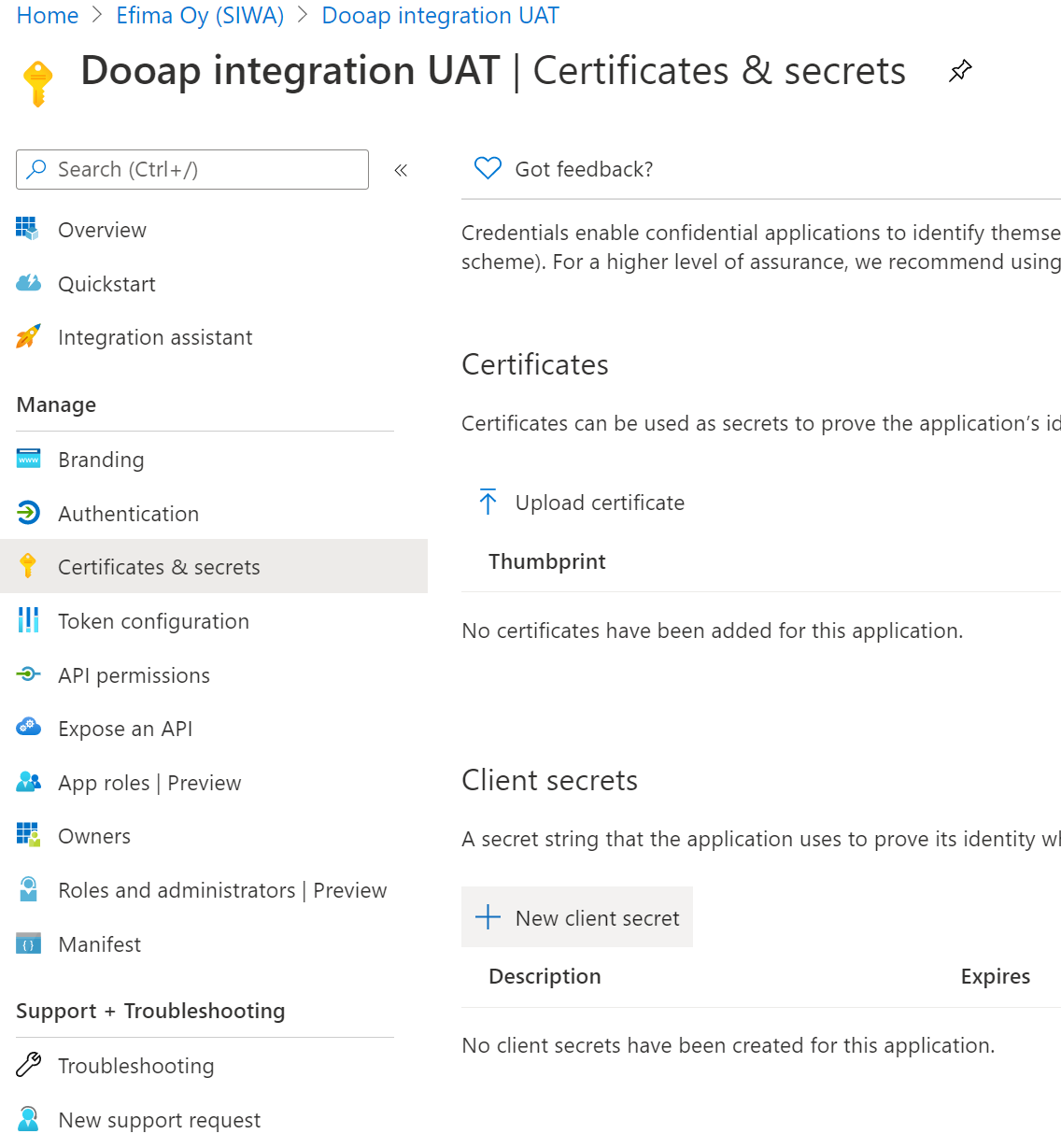The width and height of the screenshot is (1061, 1148).
Task: Go to Efima Oy (SIWA) breadcrumb
Action: coord(200,16)
